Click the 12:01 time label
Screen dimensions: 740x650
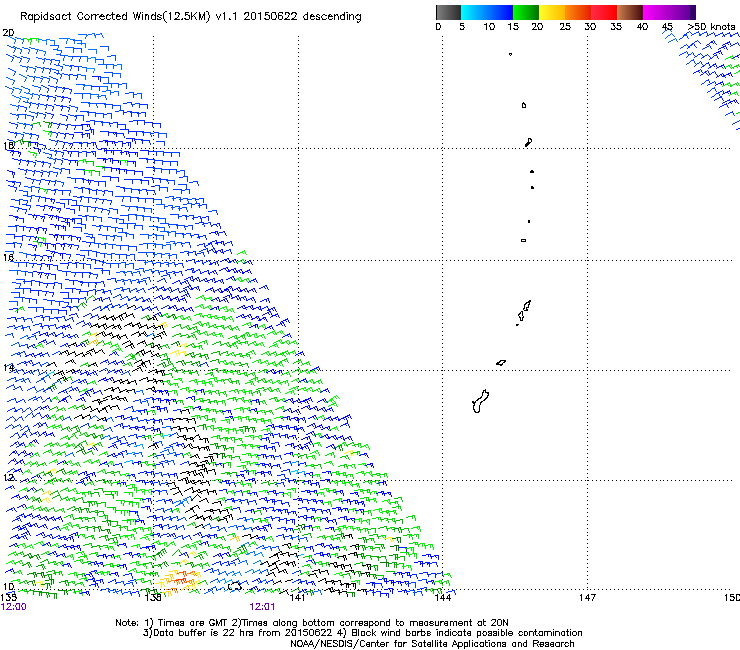point(262,607)
